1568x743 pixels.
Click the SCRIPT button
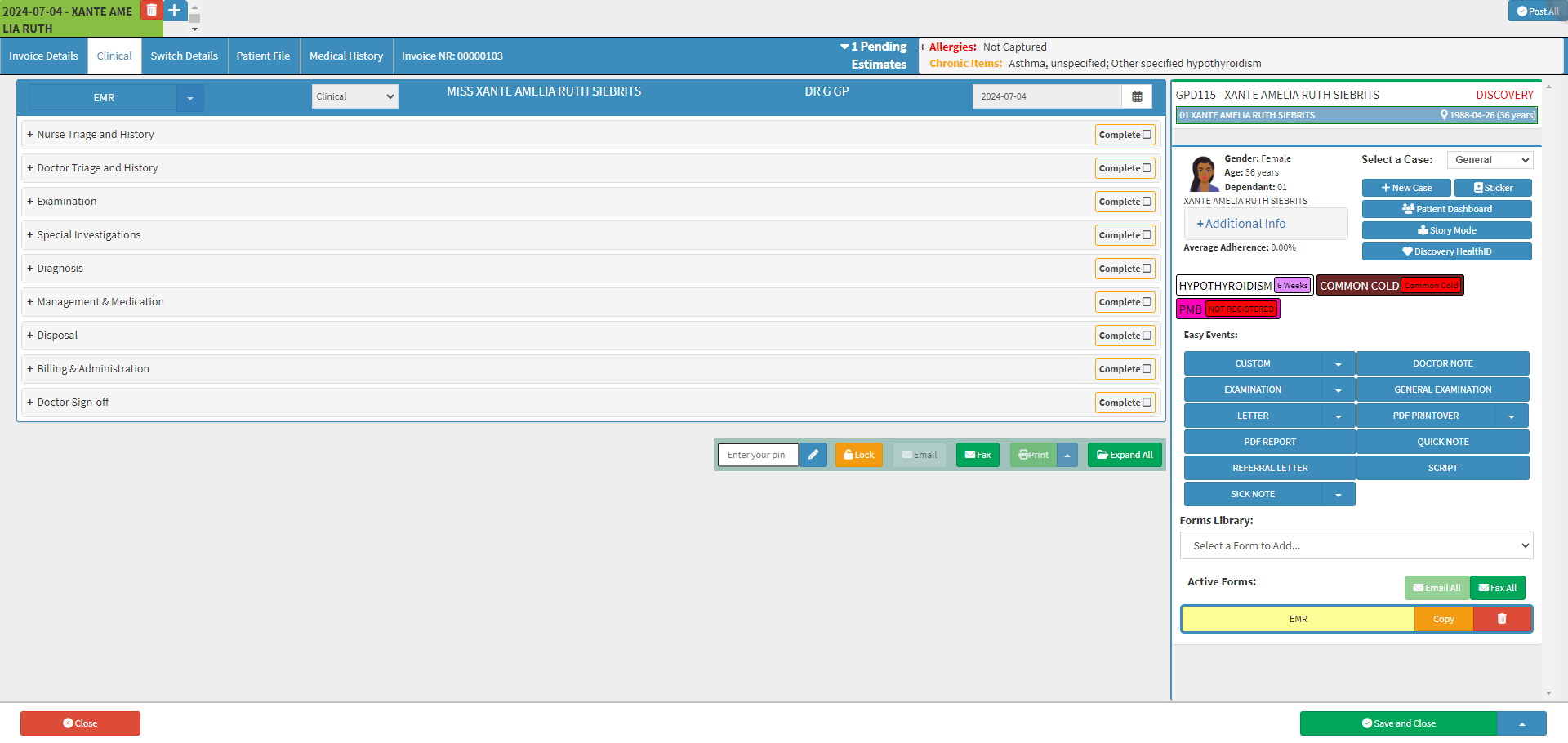[1443, 469]
